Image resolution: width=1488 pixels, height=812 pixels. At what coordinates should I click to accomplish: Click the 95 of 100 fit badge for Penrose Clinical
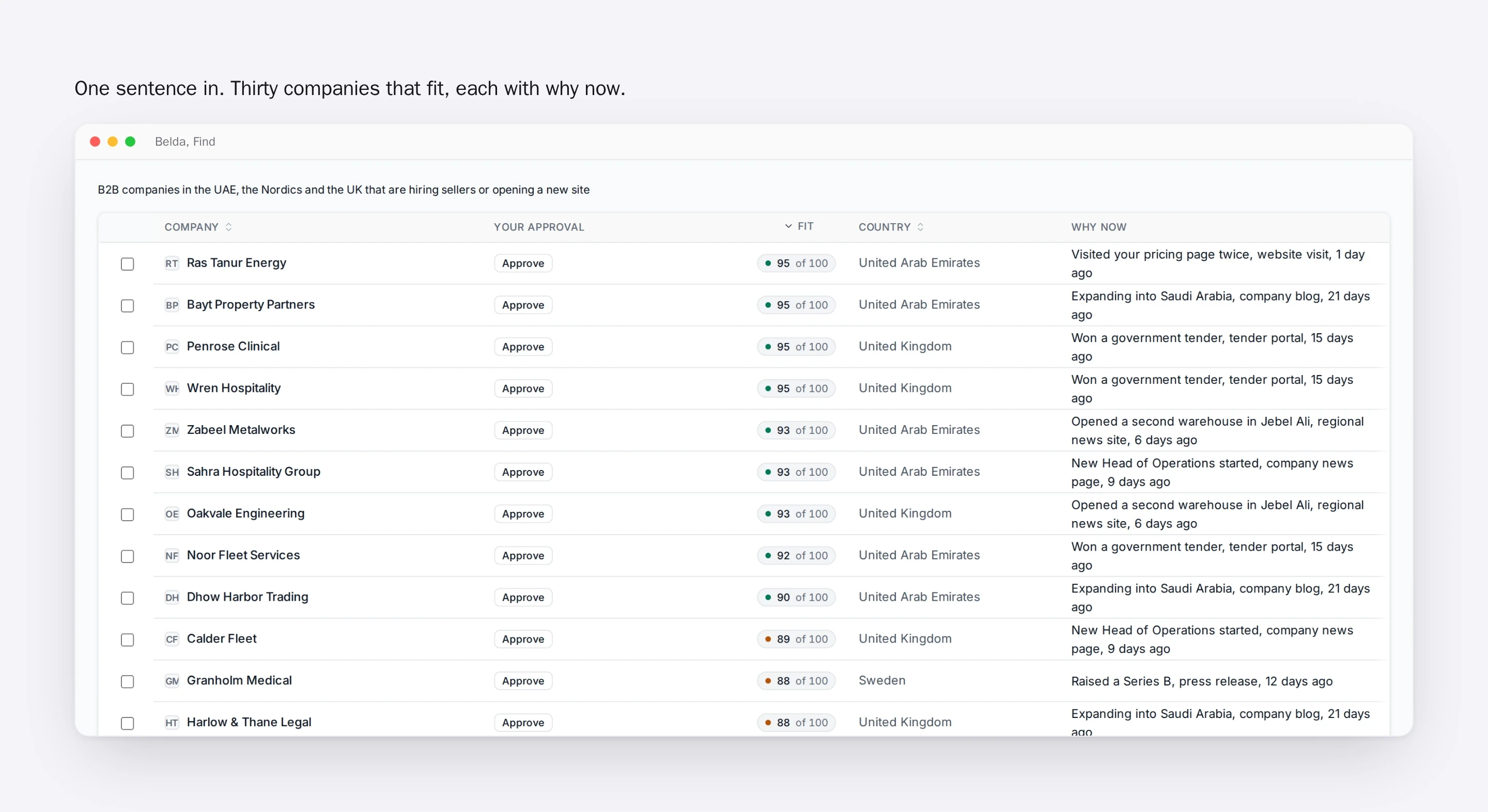click(796, 347)
